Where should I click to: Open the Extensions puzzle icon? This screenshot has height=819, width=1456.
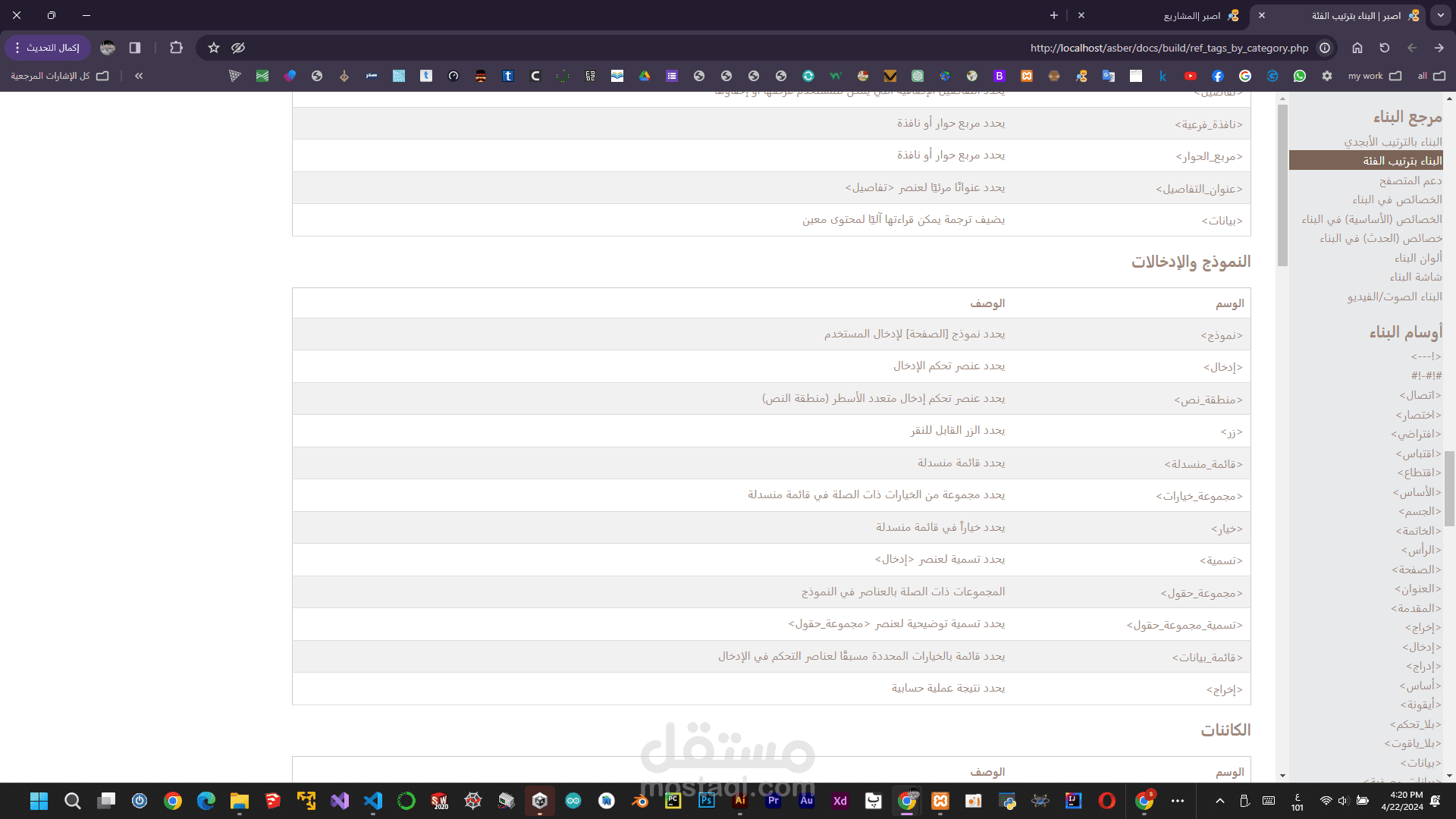[176, 48]
